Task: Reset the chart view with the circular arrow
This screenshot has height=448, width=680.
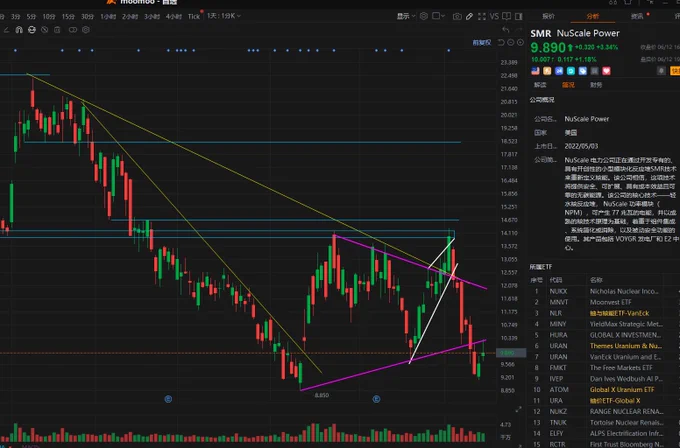Action: [x=501, y=43]
